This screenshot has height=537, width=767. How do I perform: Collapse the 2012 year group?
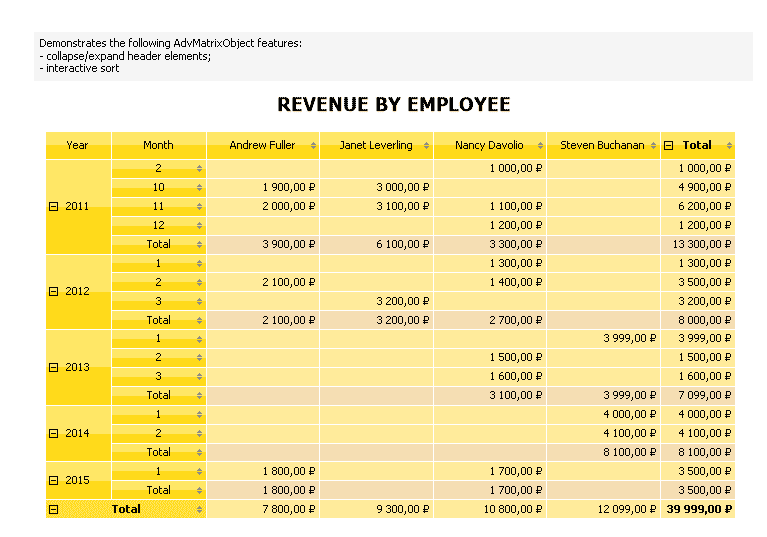coord(54,291)
